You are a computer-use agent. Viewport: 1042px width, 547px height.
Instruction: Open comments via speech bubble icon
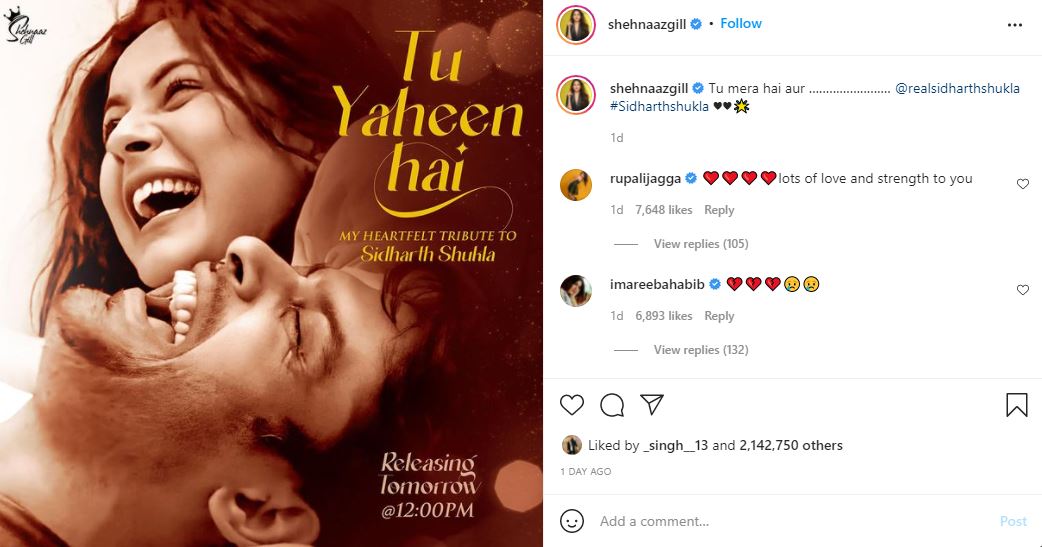coord(612,405)
